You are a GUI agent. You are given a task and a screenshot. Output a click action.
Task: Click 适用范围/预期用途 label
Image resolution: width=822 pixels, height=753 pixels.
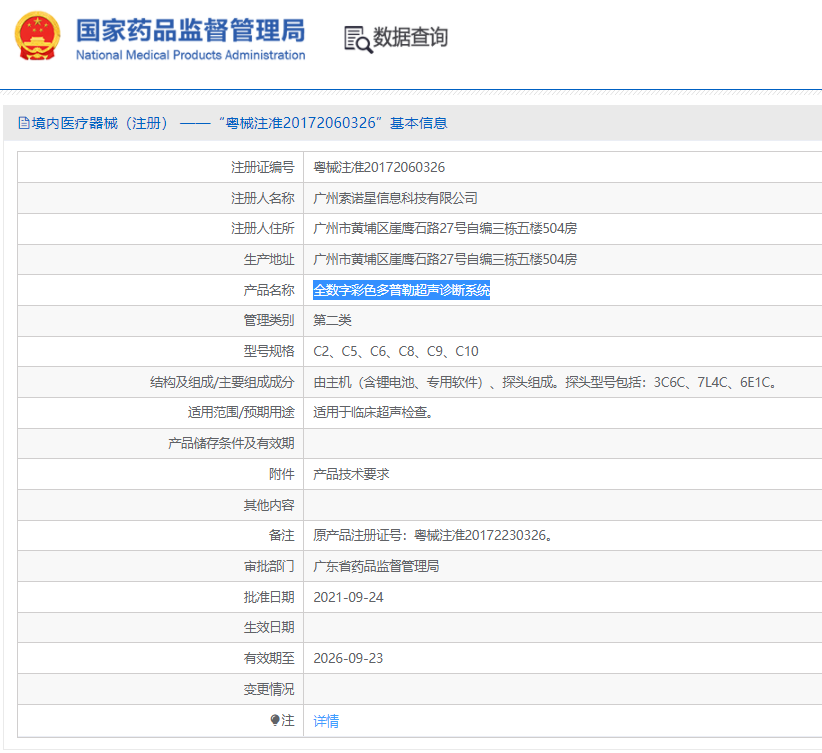coord(241,413)
